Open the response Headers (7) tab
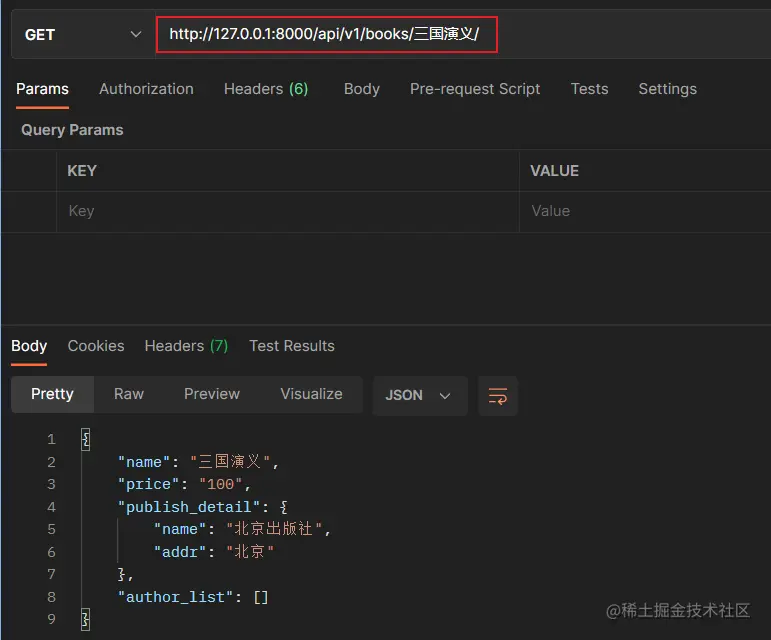The image size is (771, 640). 186,346
